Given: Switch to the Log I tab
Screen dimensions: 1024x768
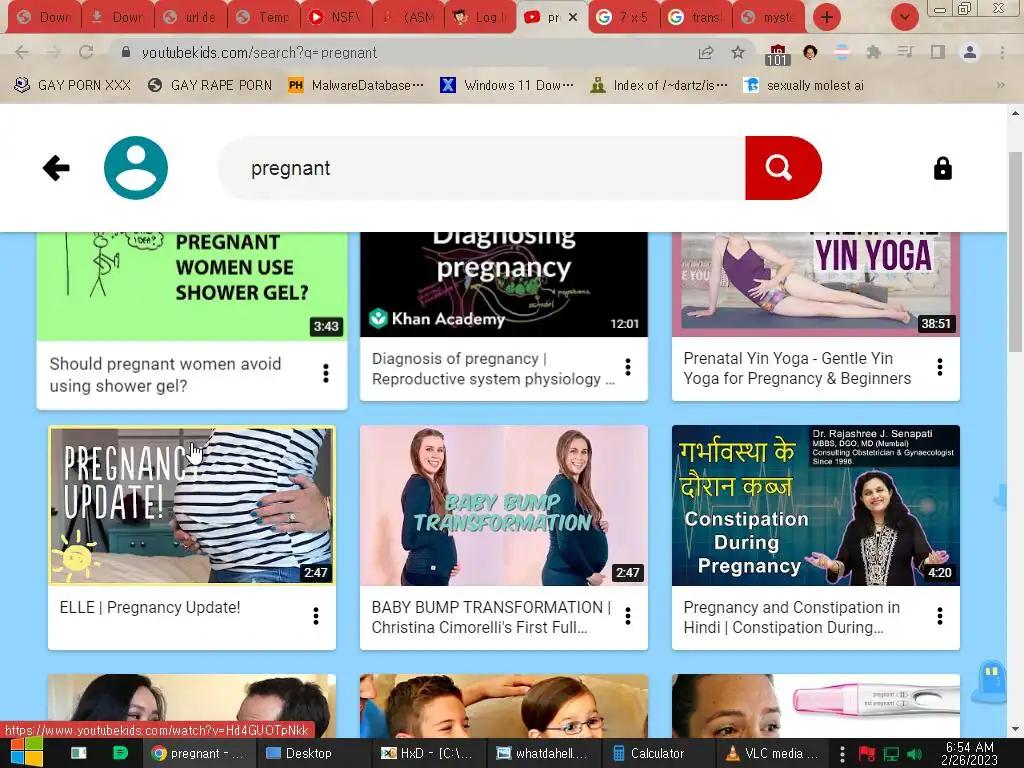Looking at the screenshot, I should click(479, 18).
